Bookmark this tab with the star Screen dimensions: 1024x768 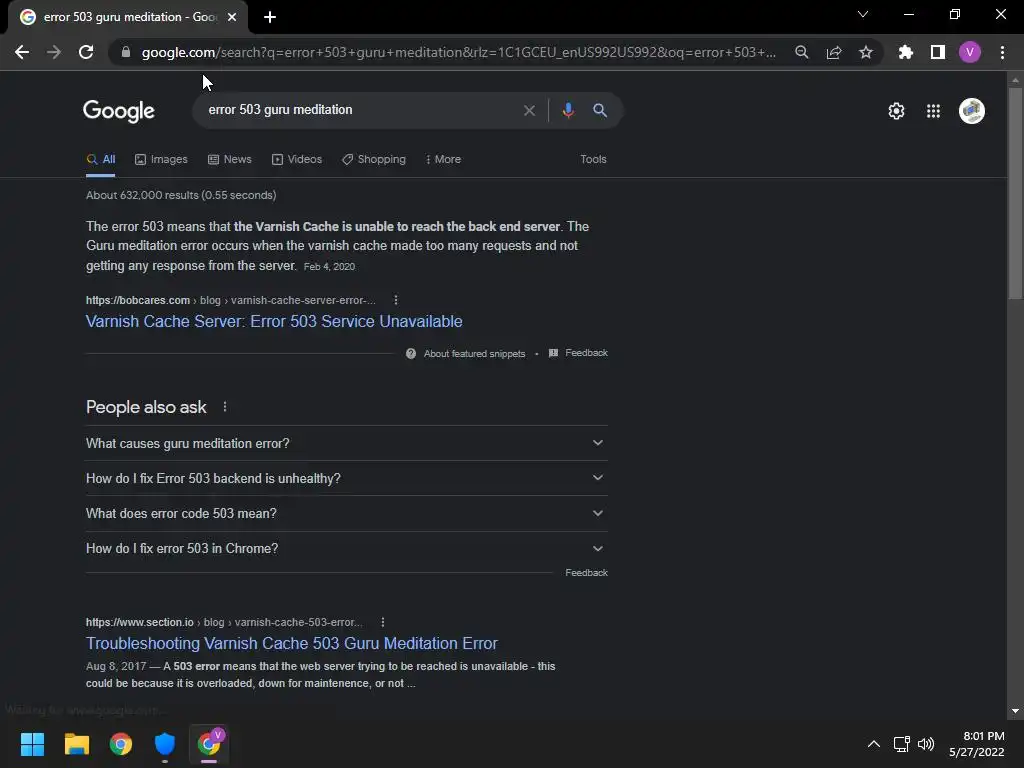866,52
